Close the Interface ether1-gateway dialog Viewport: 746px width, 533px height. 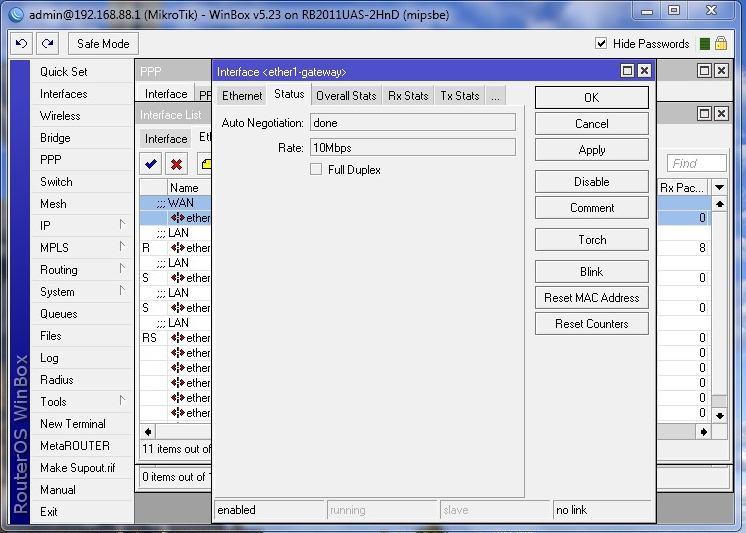644,71
